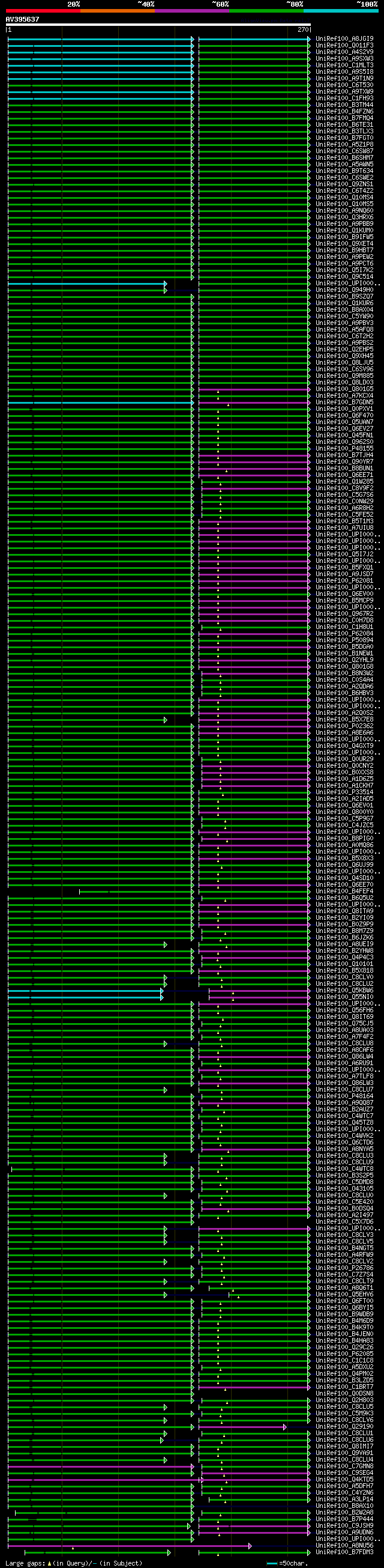The width and height of the screenshot is (384, 1568).
Task: Select label UniRef100_B4JEN0
Action: (344, 1334)
